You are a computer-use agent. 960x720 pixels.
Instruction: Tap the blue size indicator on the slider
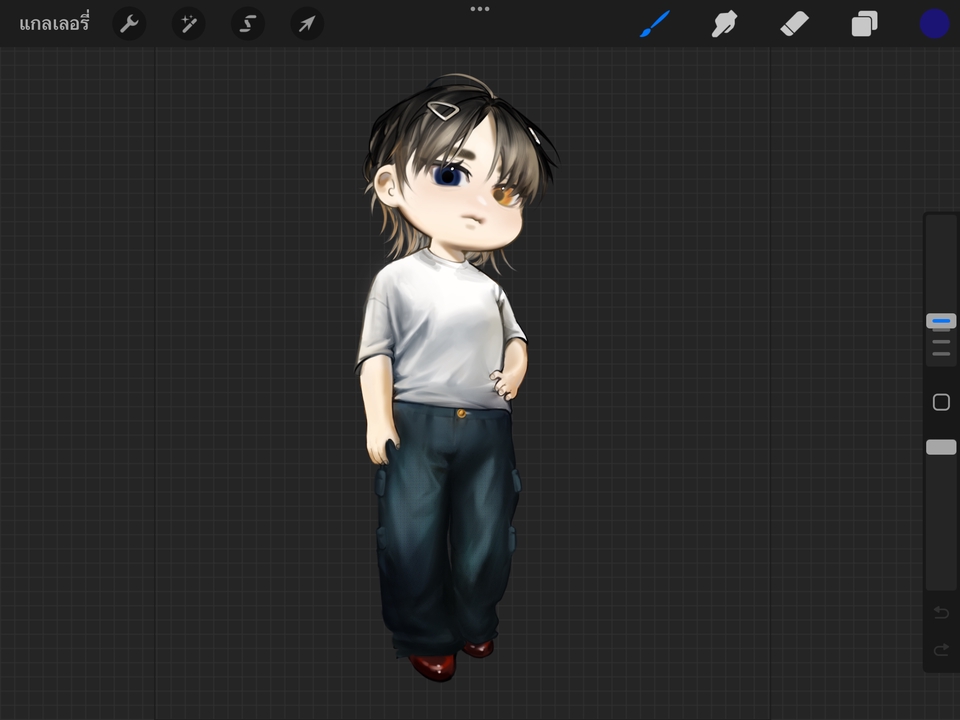pyautogui.click(x=940, y=320)
